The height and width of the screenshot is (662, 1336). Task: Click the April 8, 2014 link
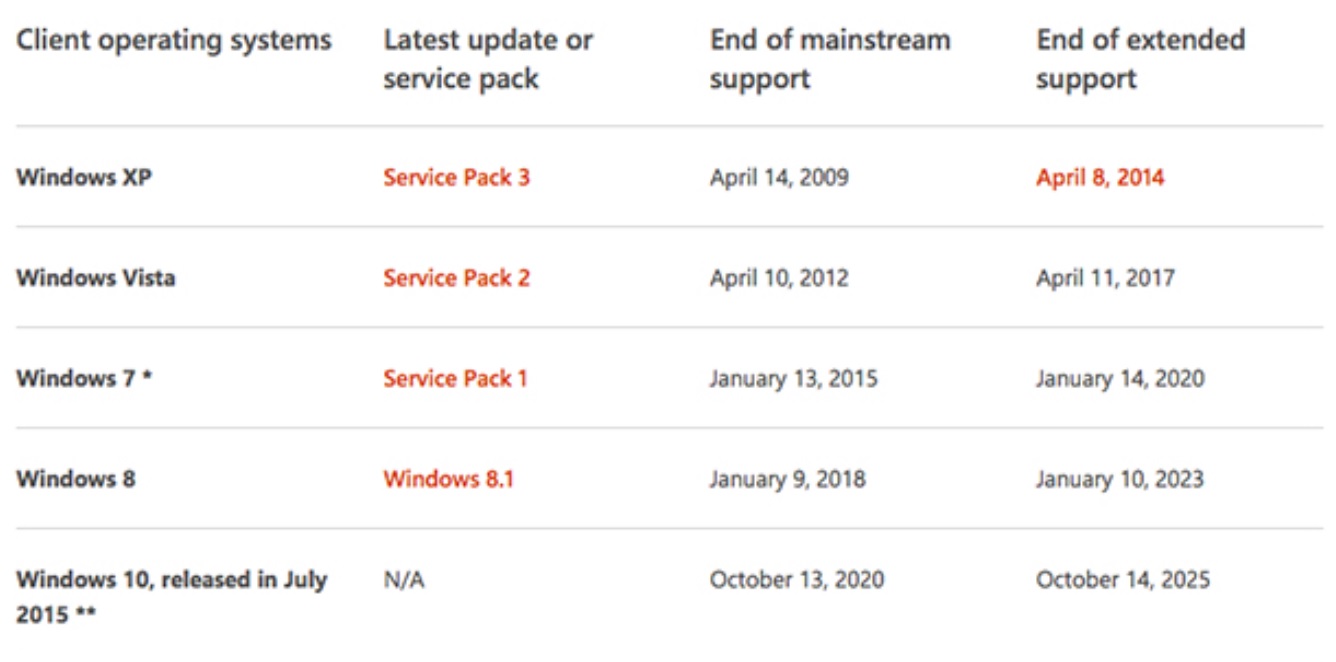[1100, 178]
